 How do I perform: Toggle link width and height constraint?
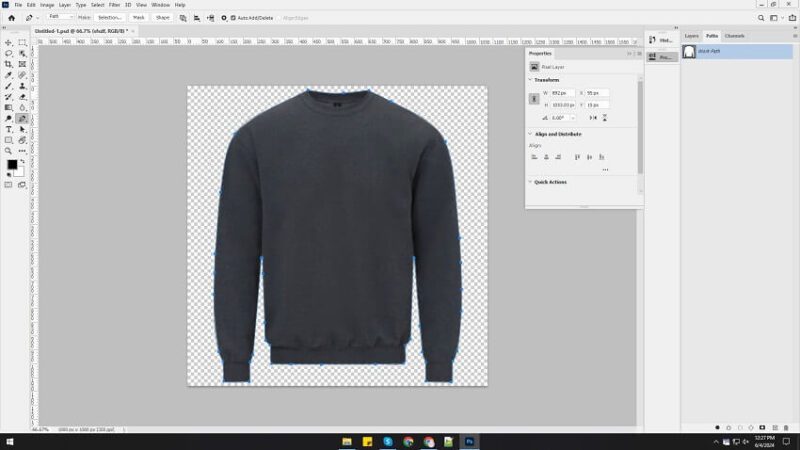point(534,99)
